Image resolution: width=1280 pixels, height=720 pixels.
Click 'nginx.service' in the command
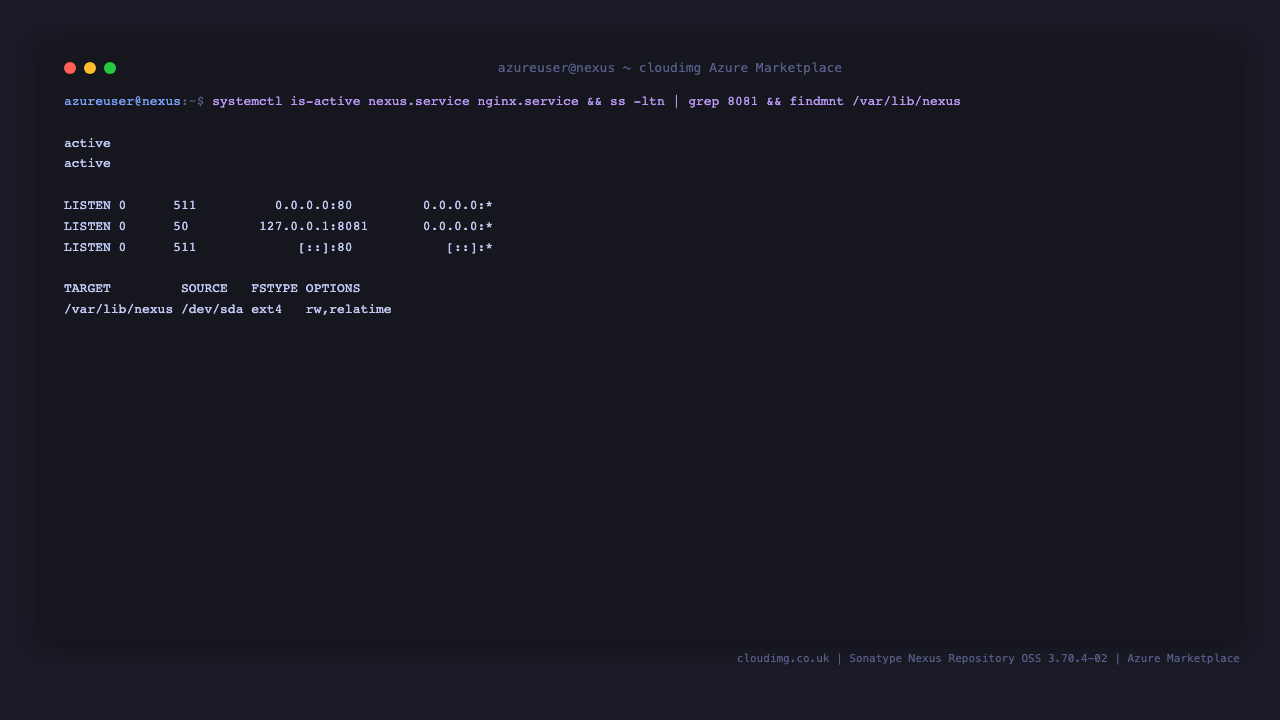pyautogui.click(x=528, y=101)
